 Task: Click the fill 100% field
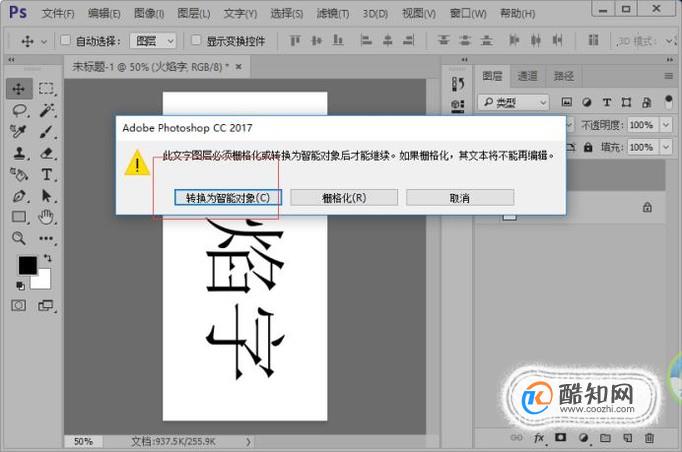(x=643, y=147)
